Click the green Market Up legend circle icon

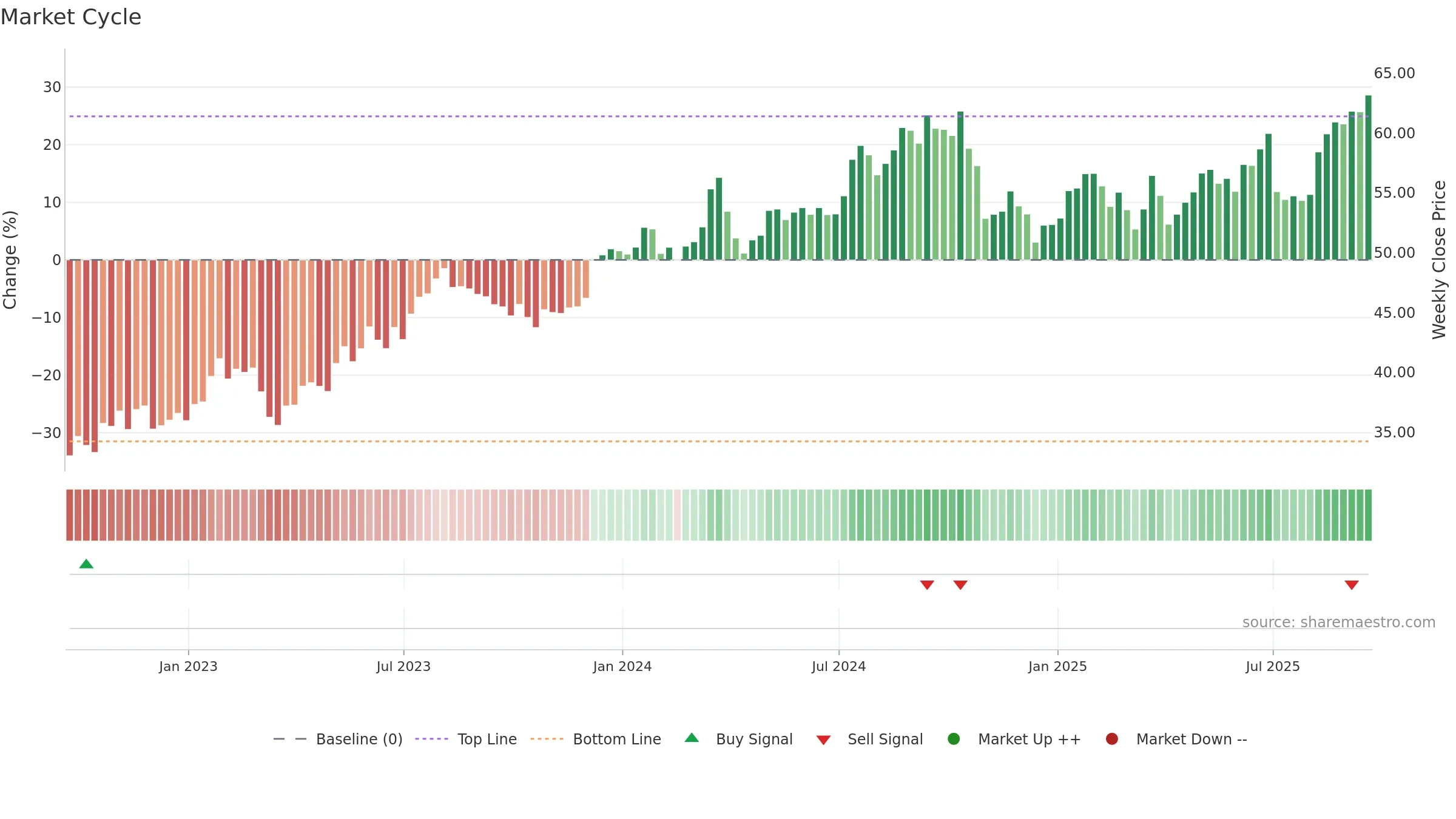click(x=954, y=739)
